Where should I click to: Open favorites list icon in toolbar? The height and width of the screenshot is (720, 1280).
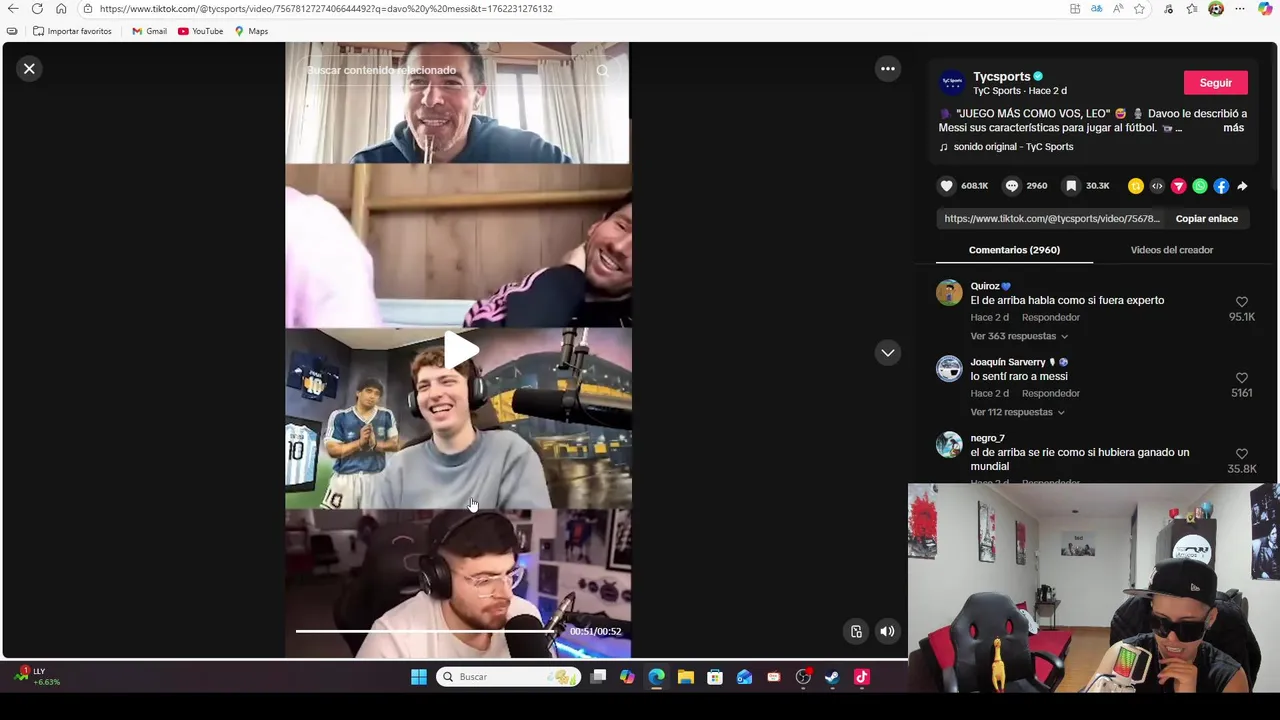1192,9
